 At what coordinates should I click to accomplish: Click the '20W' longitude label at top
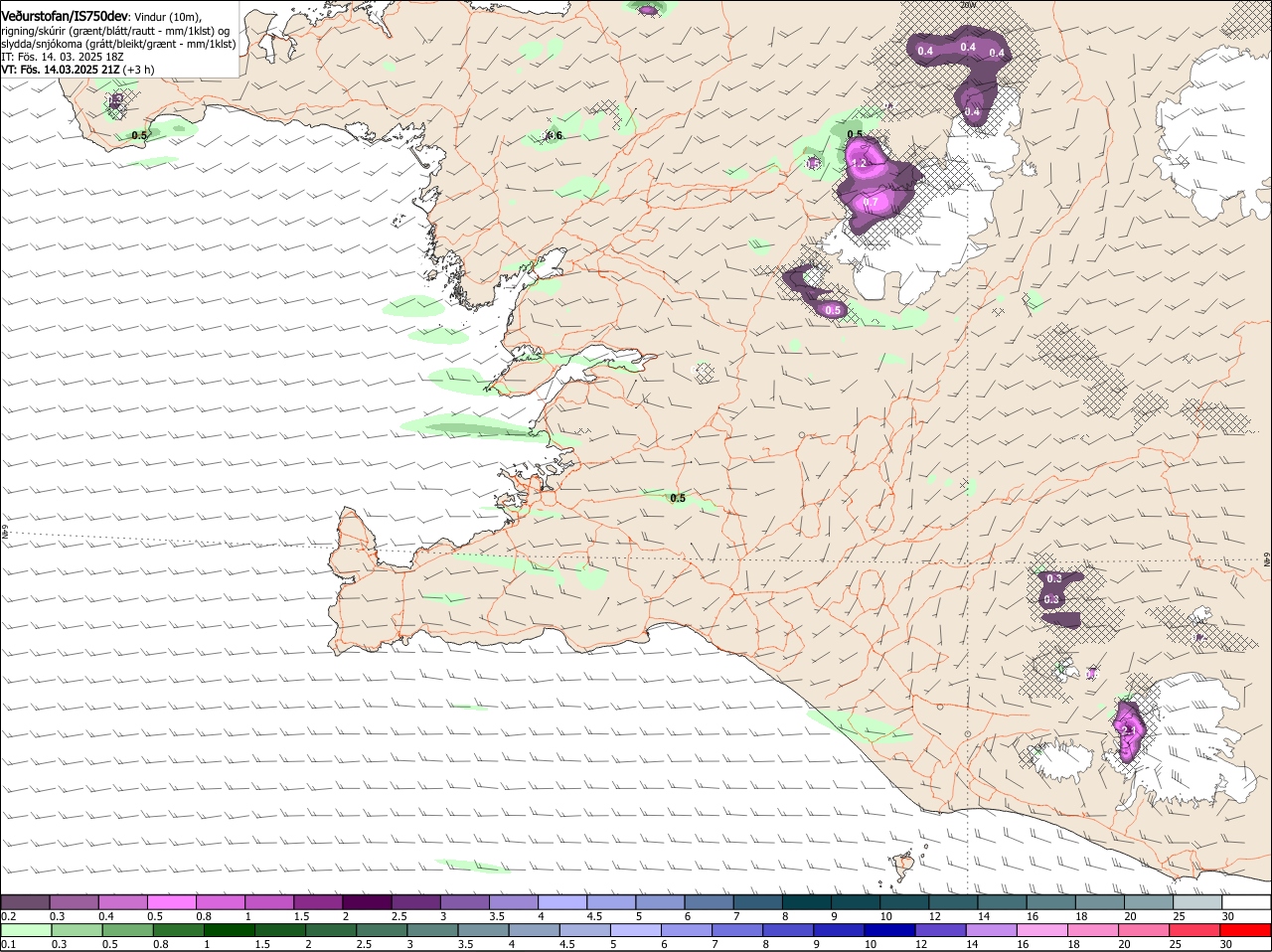[969, 5]
